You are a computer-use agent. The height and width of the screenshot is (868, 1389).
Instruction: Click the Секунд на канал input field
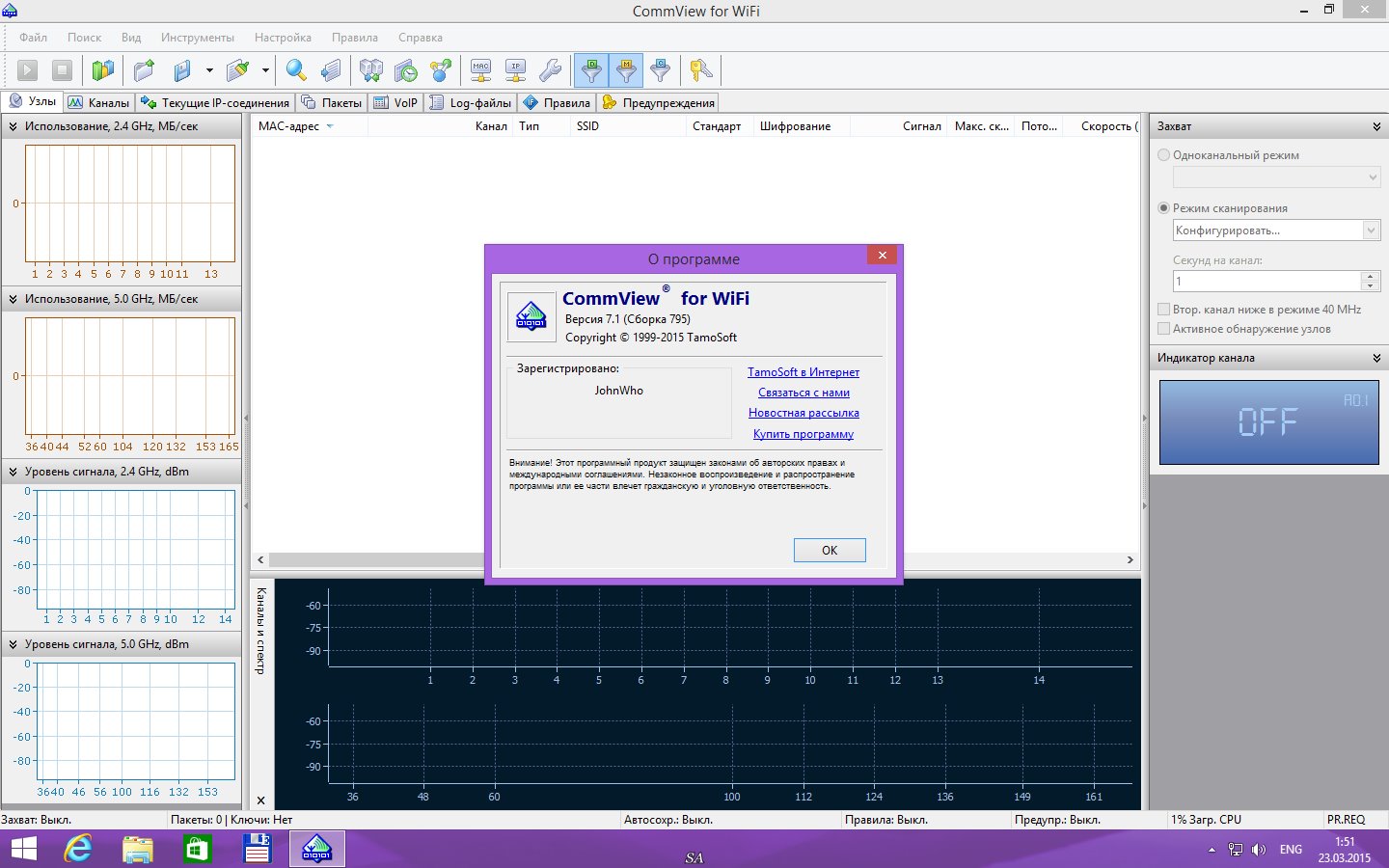pos(1266,281)
